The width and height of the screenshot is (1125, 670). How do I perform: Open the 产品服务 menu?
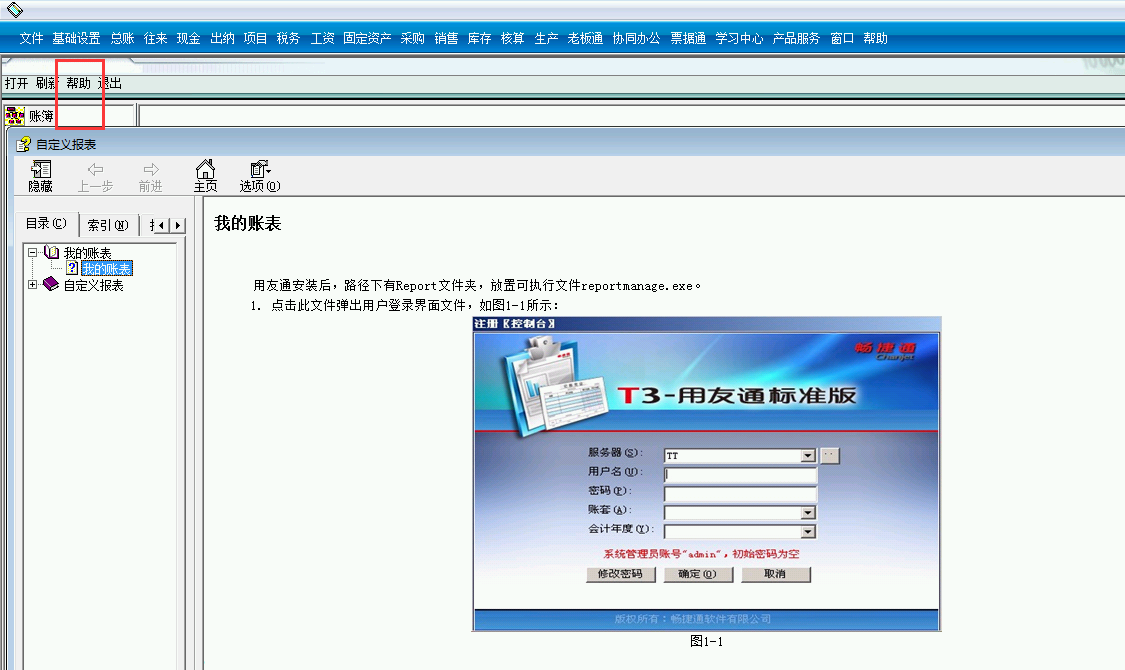796,39
